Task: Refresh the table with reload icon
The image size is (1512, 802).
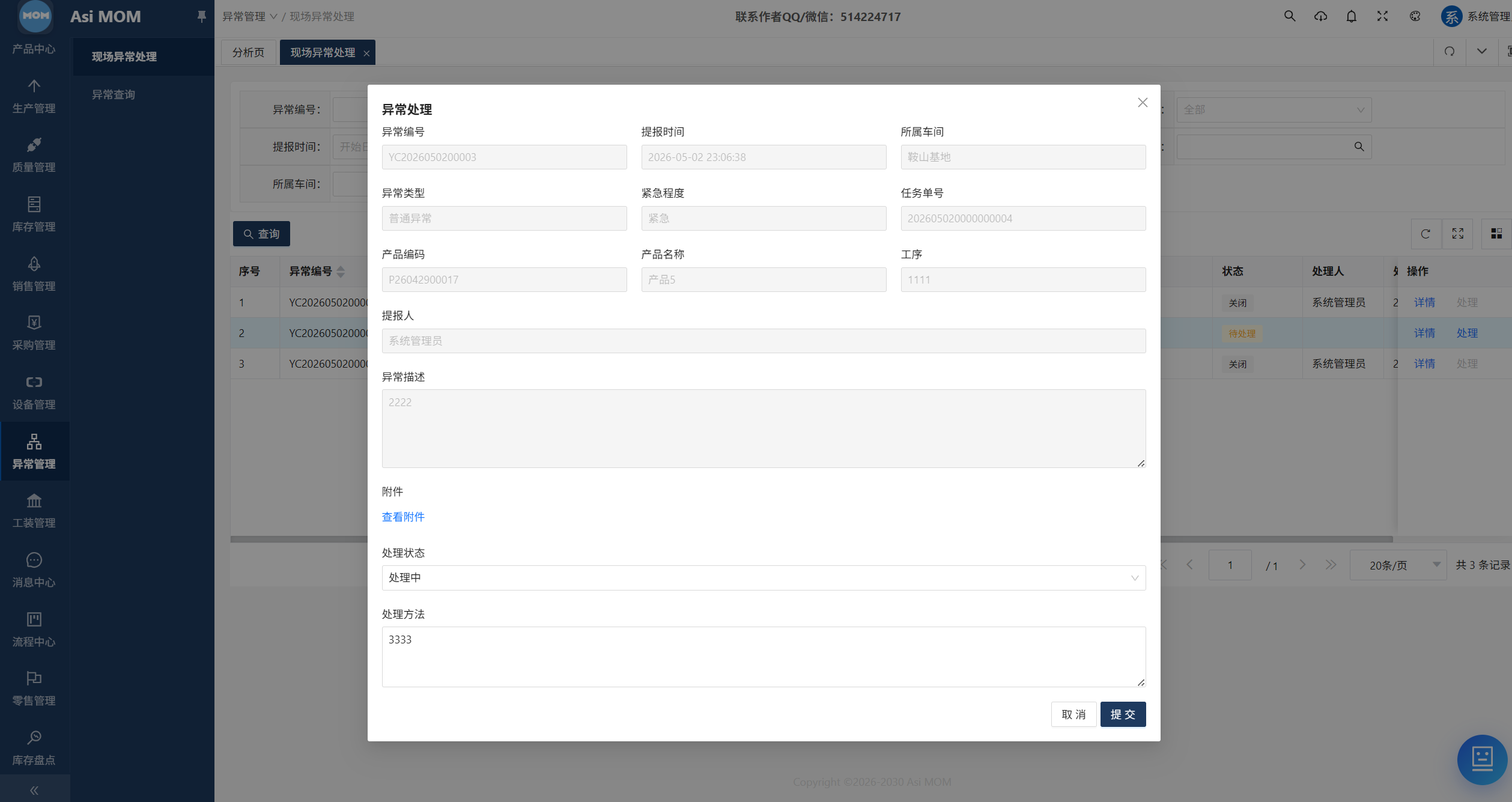Action: coord(1425,234)
